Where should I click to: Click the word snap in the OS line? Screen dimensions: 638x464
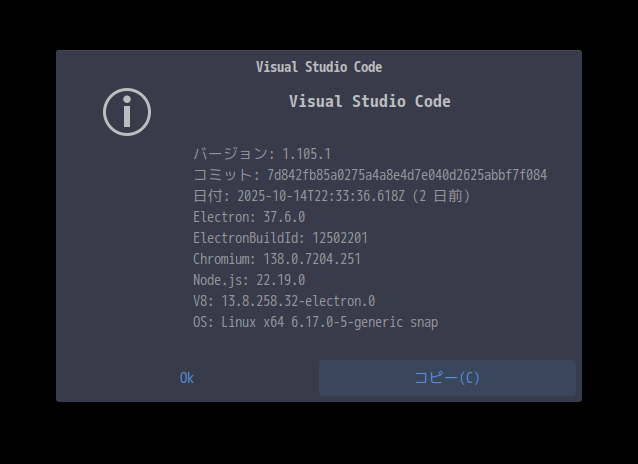423,322
